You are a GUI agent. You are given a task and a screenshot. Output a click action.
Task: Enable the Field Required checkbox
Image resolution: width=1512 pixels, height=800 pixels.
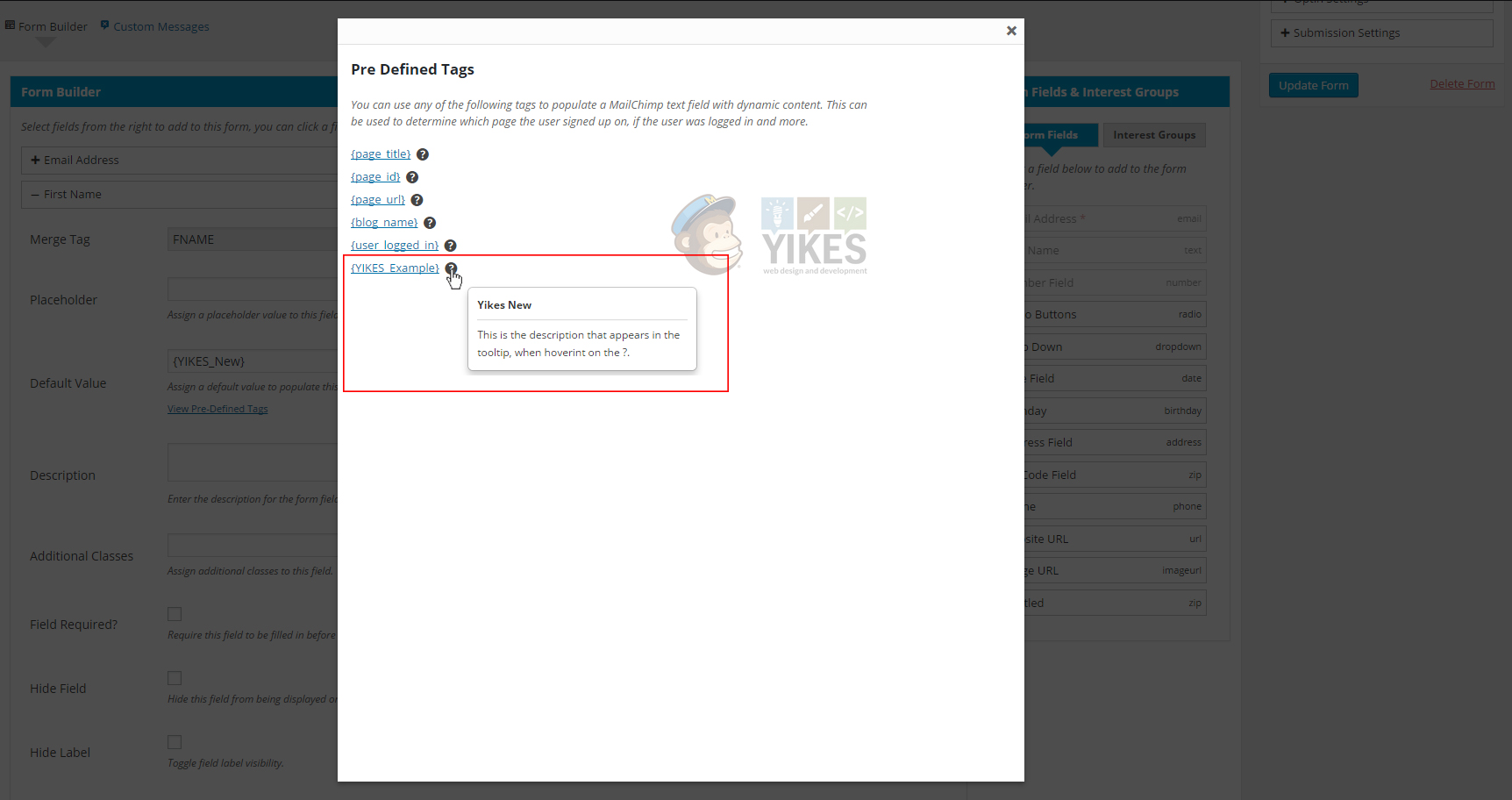pyautogui.click(x=175, y=614)
